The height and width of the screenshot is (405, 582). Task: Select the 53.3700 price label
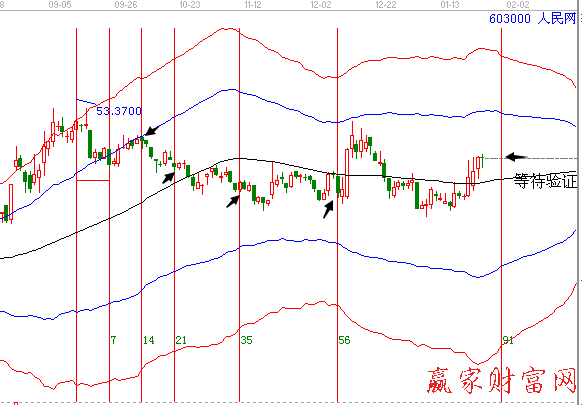[x=119, y=111]
